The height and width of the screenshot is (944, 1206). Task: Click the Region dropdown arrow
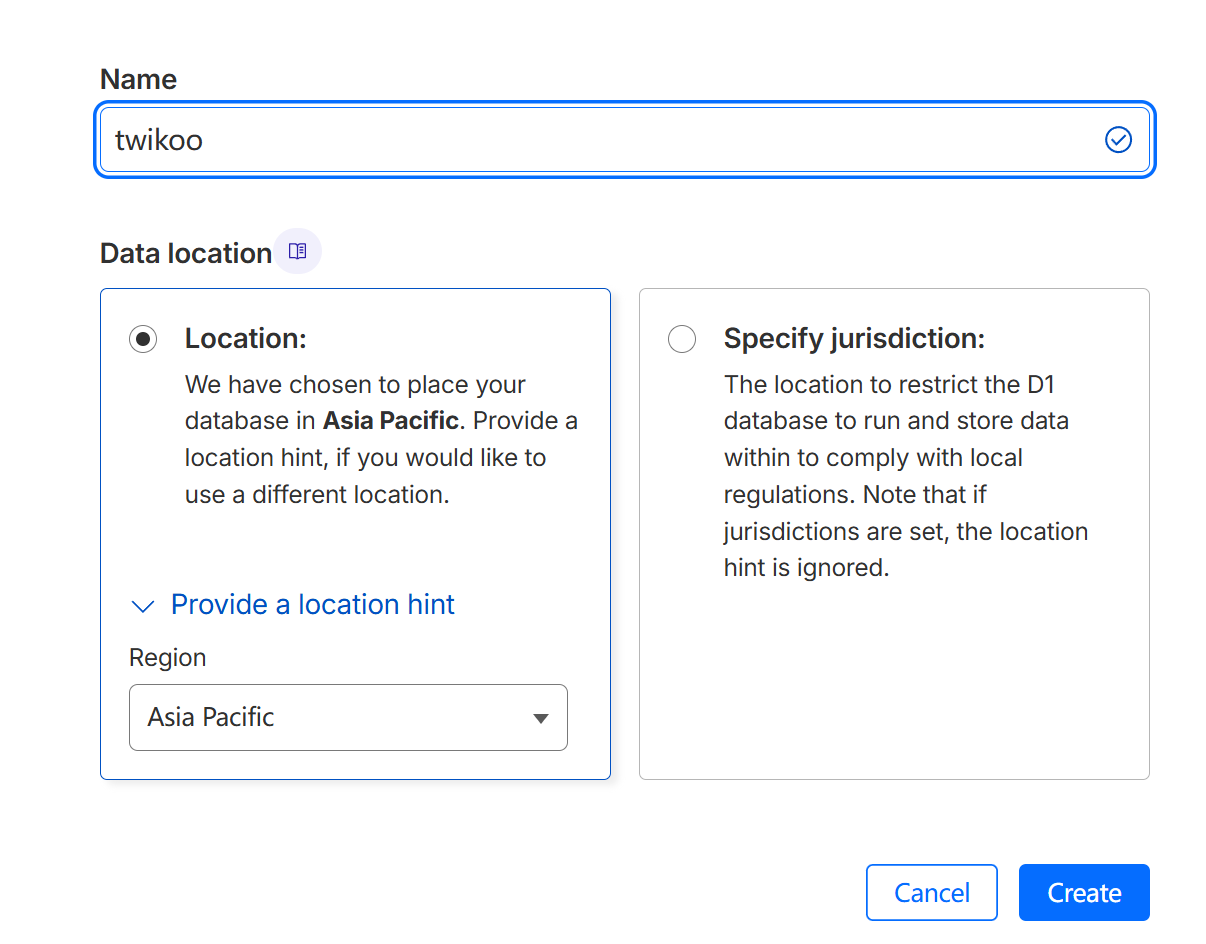point(541,718)
